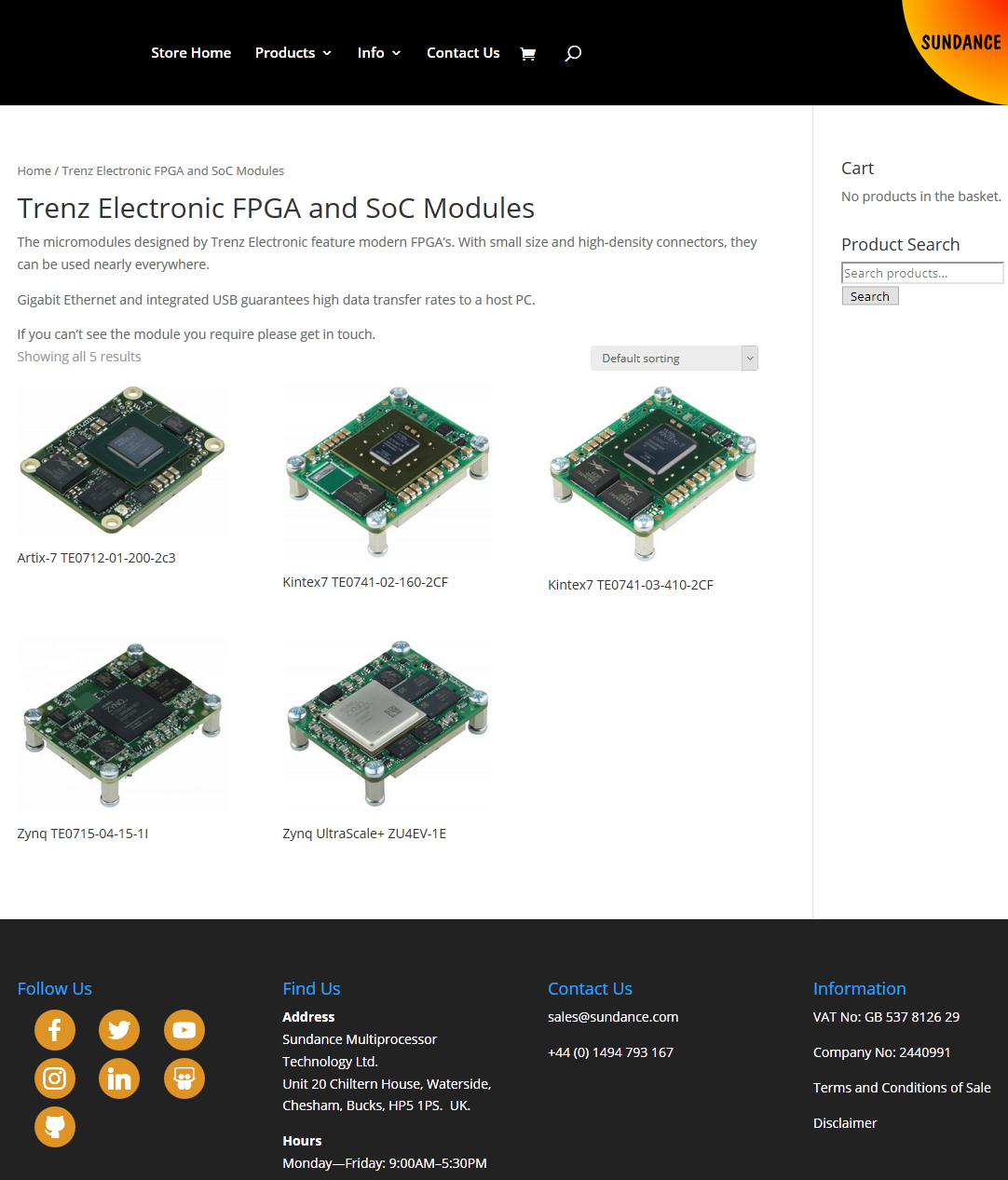Screen dimensions: 1008x1180
Task: Open Sundance SlideShare icon
Action: pyautogui.click(x=184, y=1078)
